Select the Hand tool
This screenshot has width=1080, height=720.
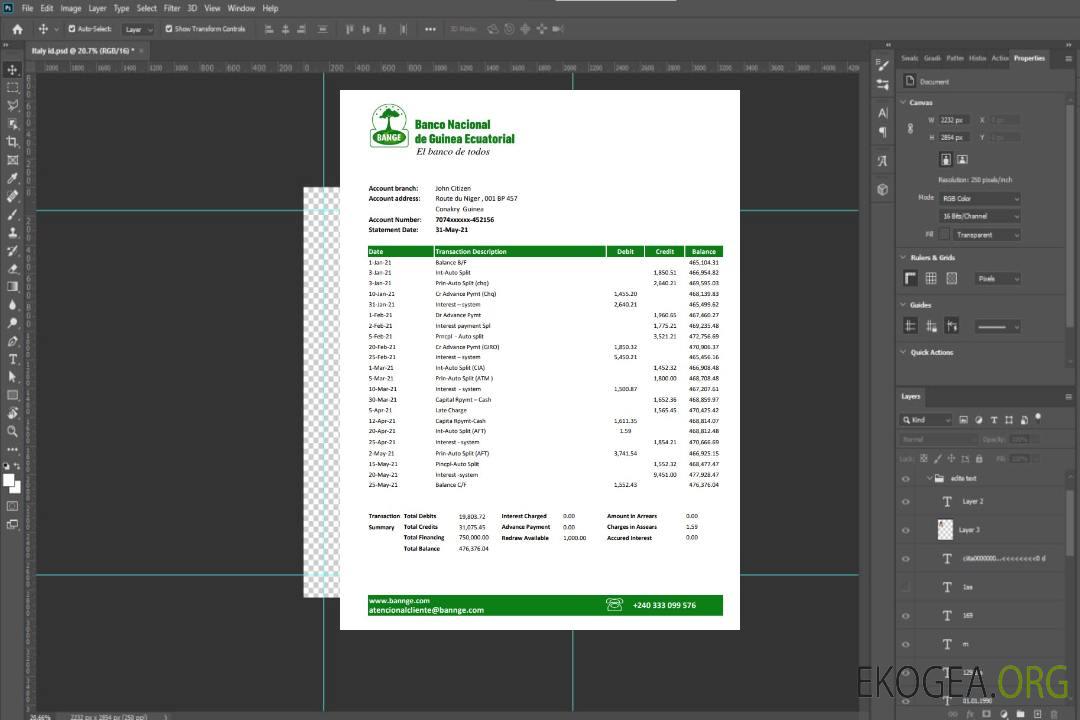coord(12,413)
